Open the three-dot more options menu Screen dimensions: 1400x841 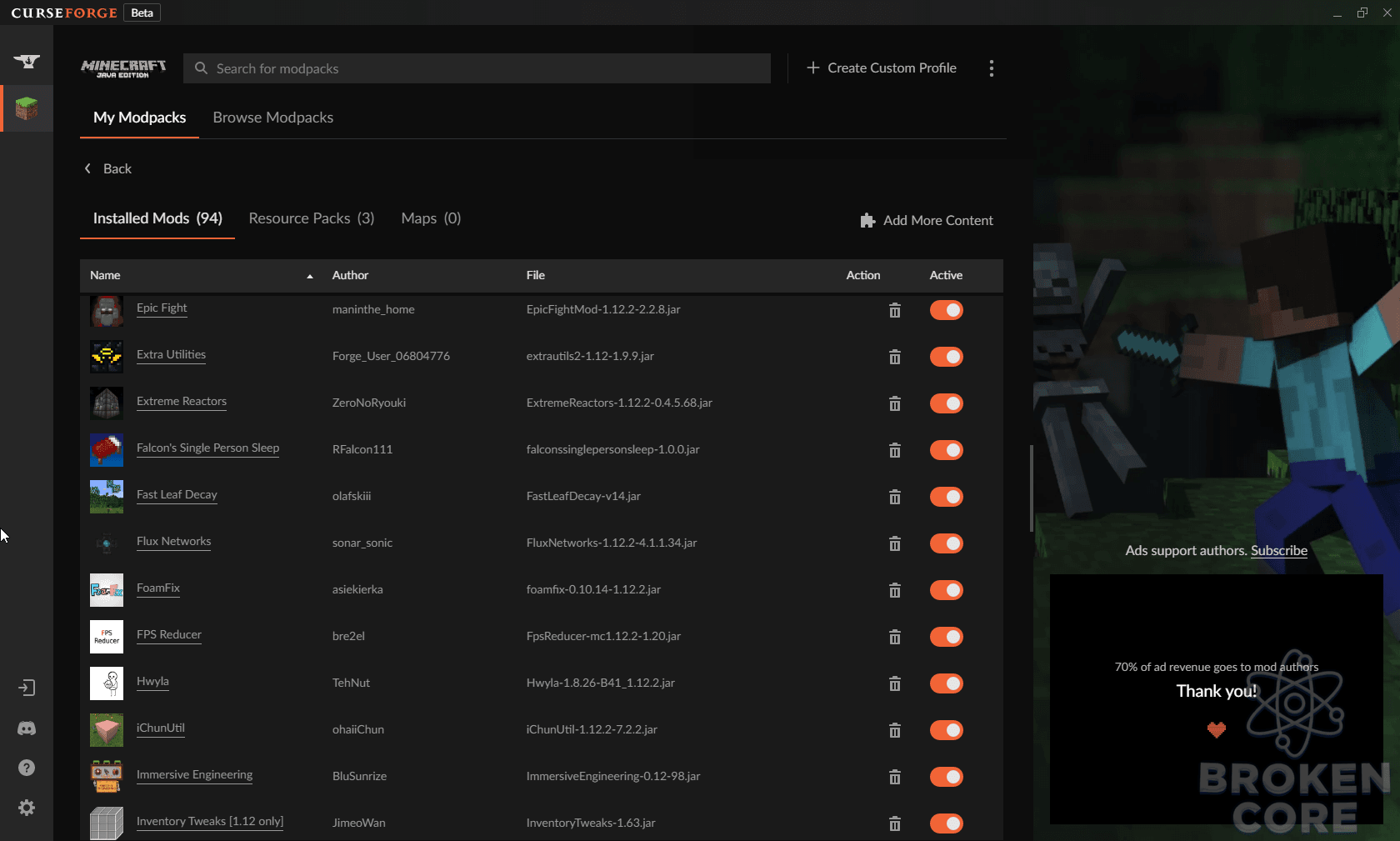pyautogui.click(x=991, y=68)
